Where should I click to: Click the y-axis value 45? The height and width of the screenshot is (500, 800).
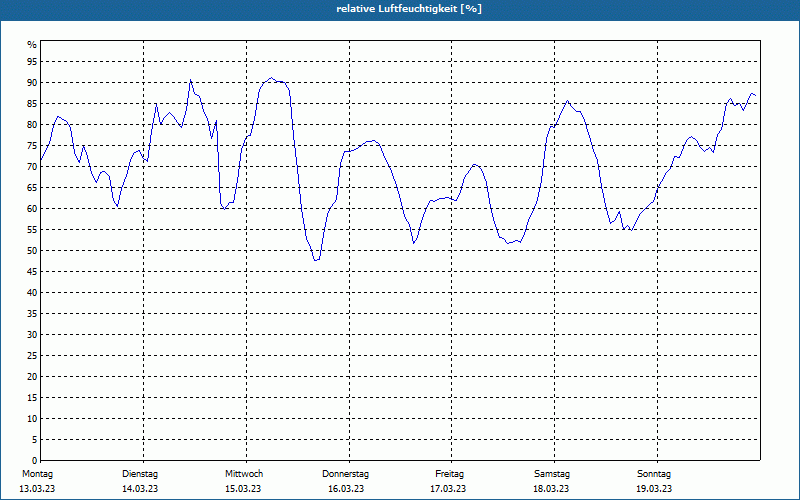click(x=32, y=272)
